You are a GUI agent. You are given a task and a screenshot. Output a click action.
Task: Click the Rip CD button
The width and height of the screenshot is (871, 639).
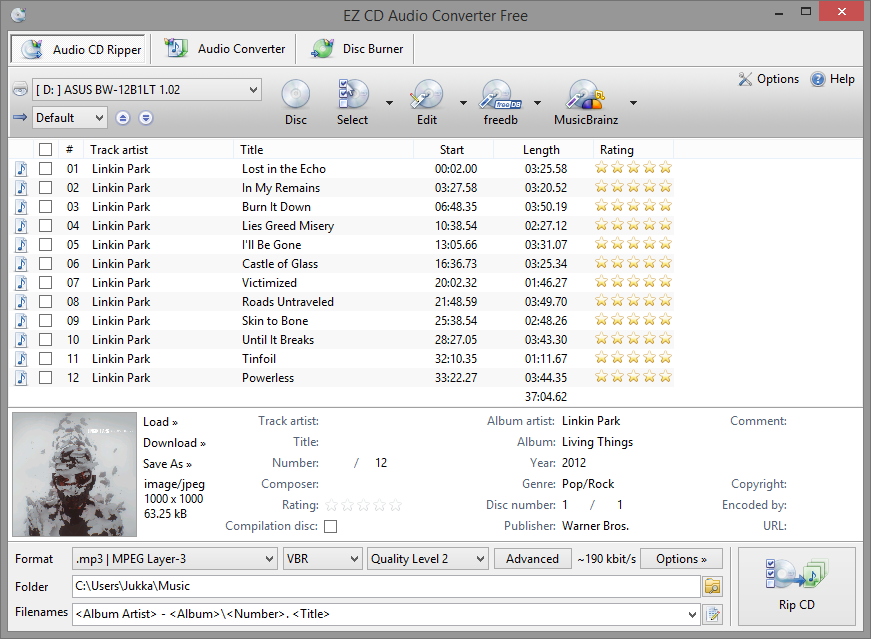797,586
